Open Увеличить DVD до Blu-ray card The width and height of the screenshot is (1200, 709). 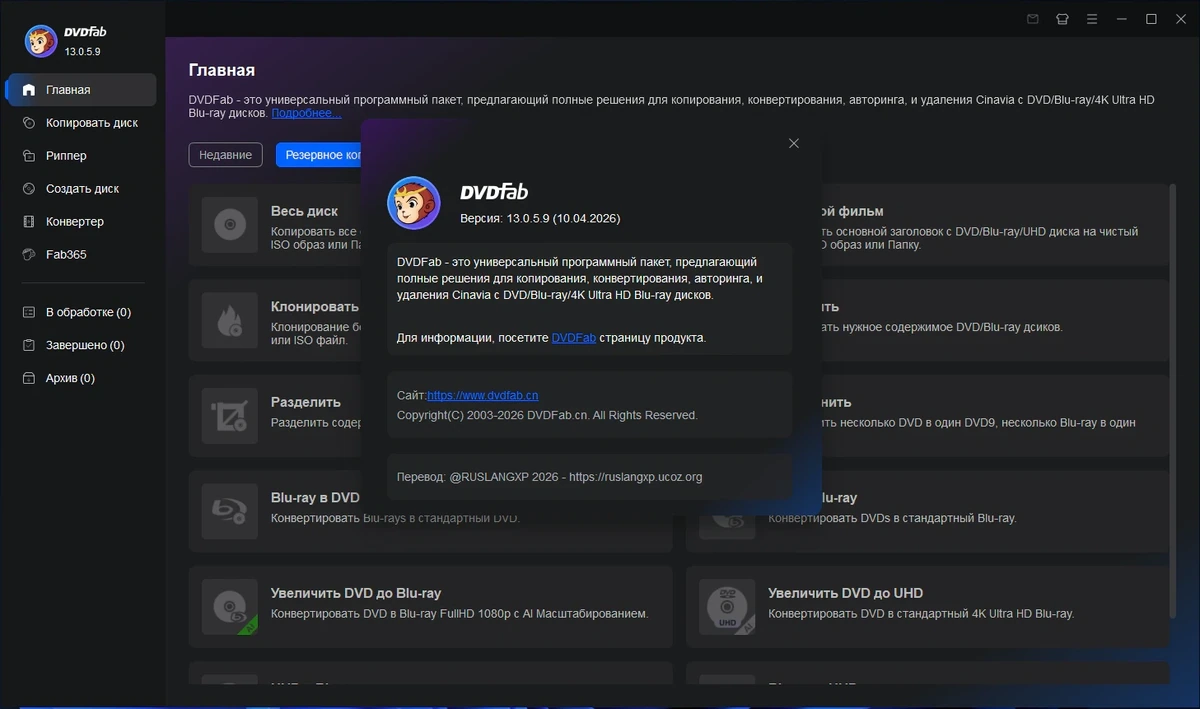[431, 607]
